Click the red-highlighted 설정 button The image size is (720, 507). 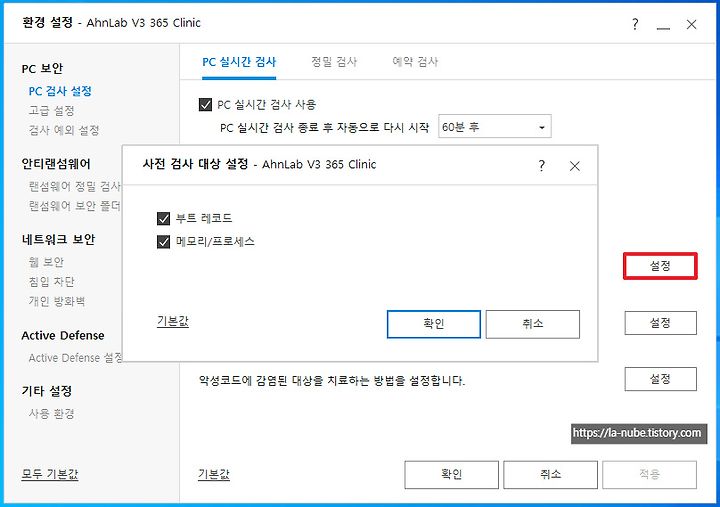tap(660, 266)
